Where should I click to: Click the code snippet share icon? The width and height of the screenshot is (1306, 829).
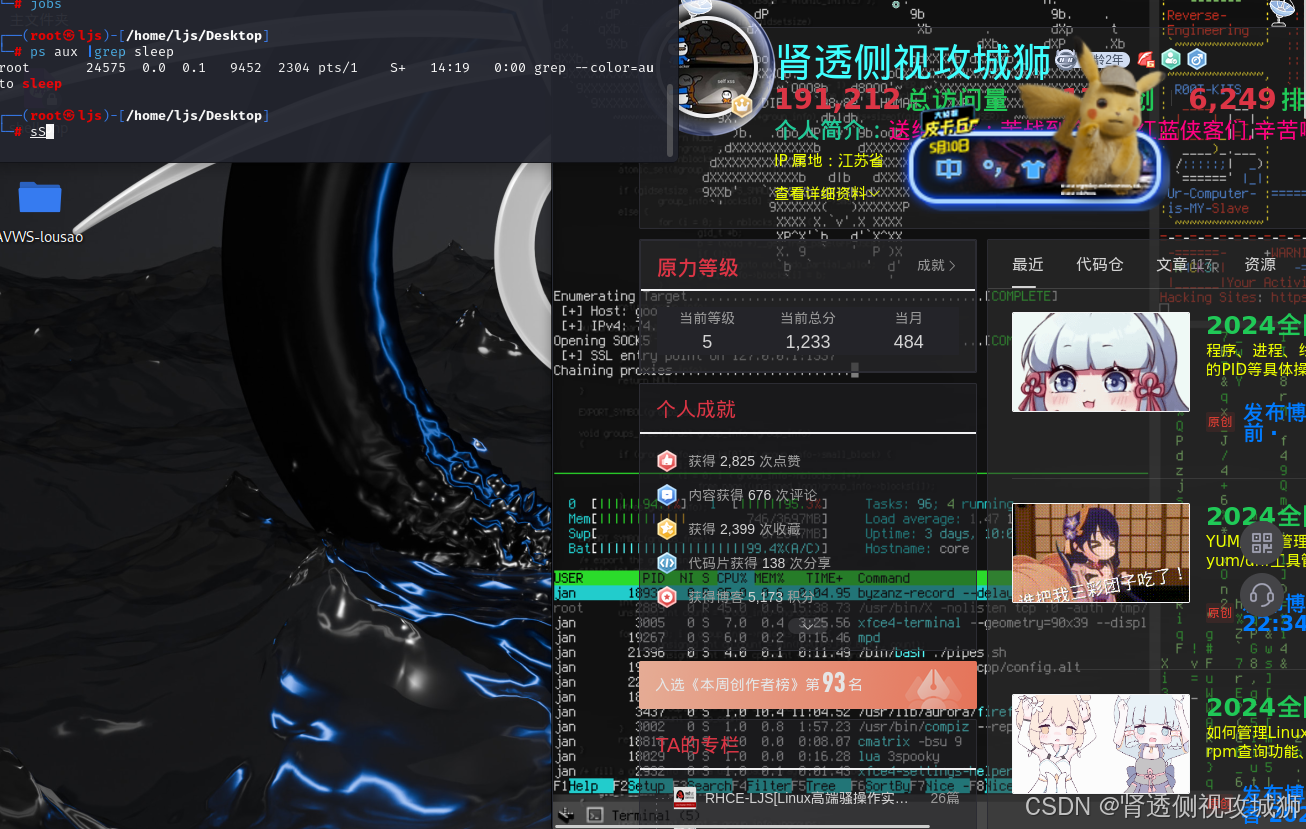pyautogui.click(x=667, y=563)
